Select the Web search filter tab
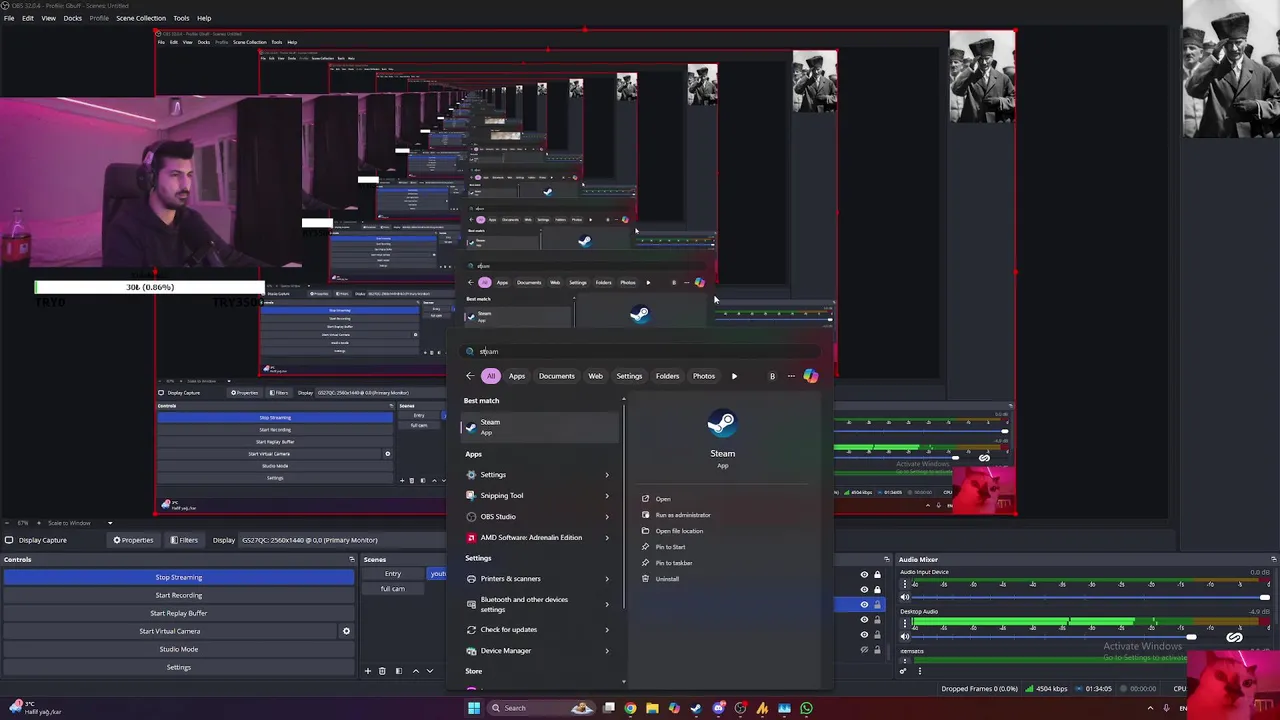1280x720 pixels. tap(595, 376)
